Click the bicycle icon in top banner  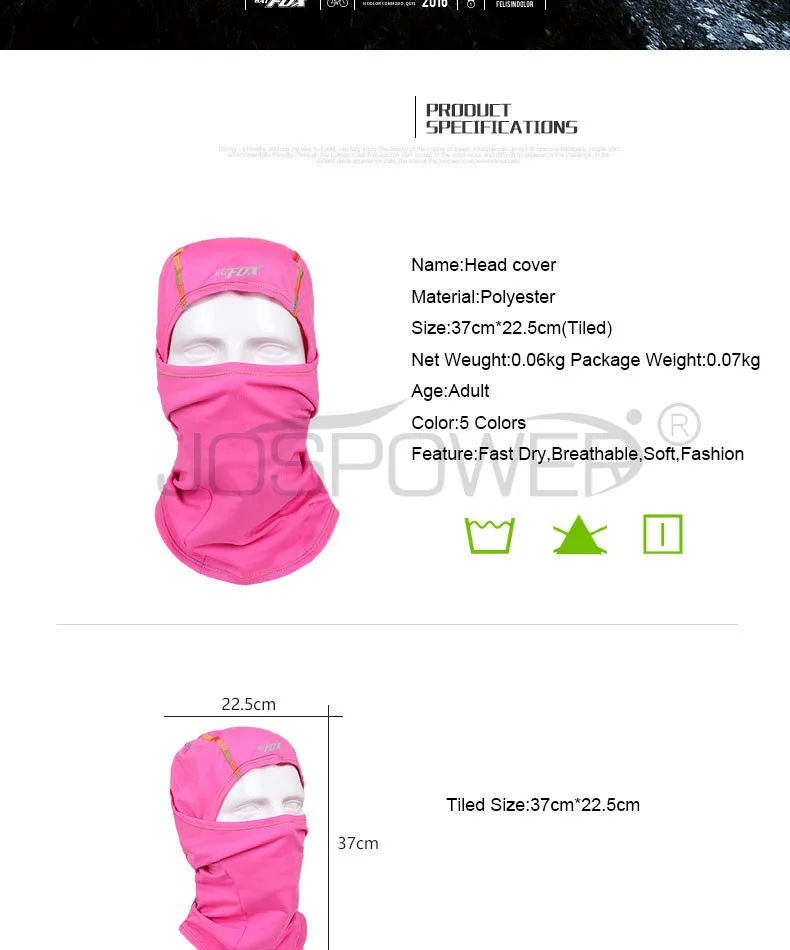(337, 3)
